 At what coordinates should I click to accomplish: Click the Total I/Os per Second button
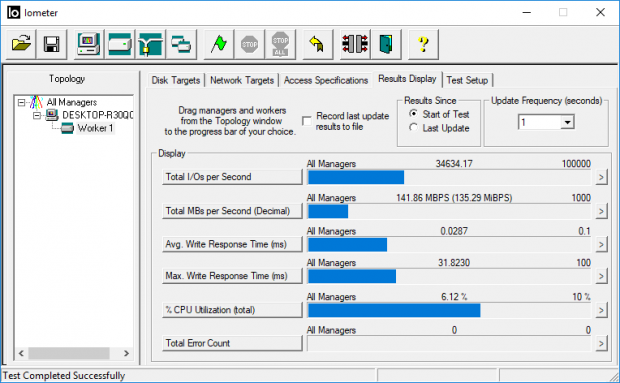click(232, 177)
